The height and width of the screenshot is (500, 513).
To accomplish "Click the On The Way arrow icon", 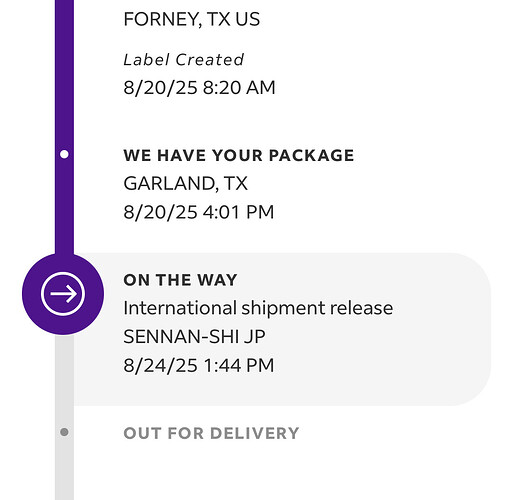I will tap(63, 294).
